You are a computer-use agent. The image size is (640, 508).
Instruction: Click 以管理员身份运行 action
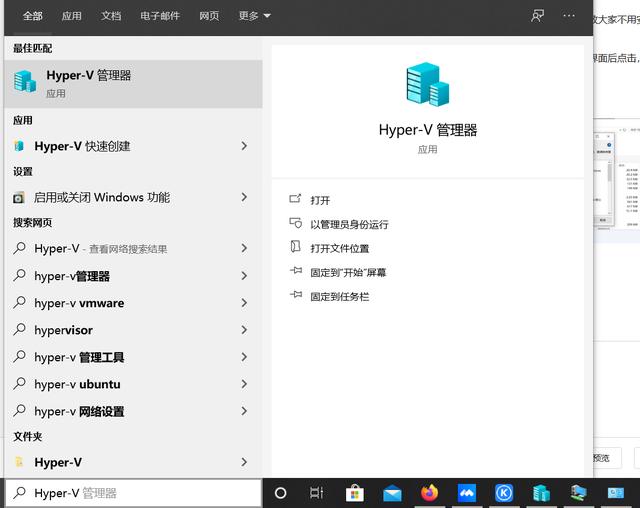click(349, 225)
